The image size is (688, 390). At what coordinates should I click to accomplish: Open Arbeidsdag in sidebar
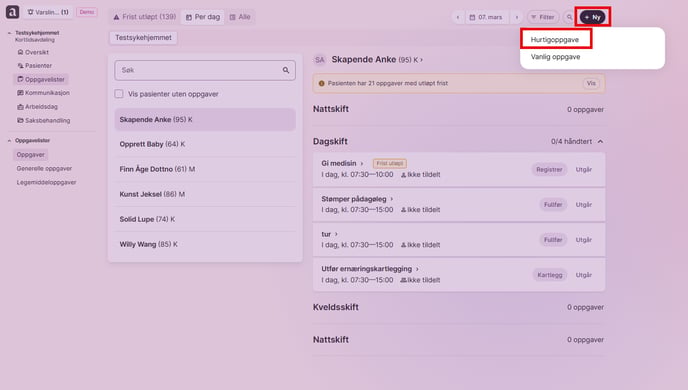click(x=38, y=107)
